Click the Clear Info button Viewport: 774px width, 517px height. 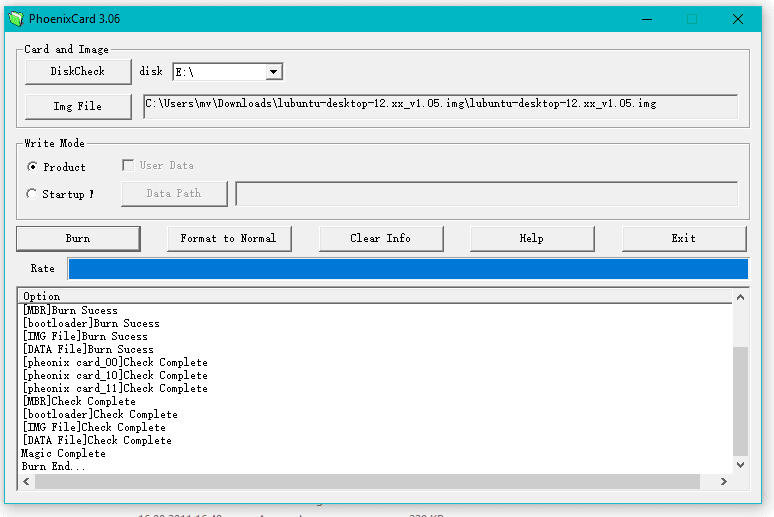click(x=381, y=239)
